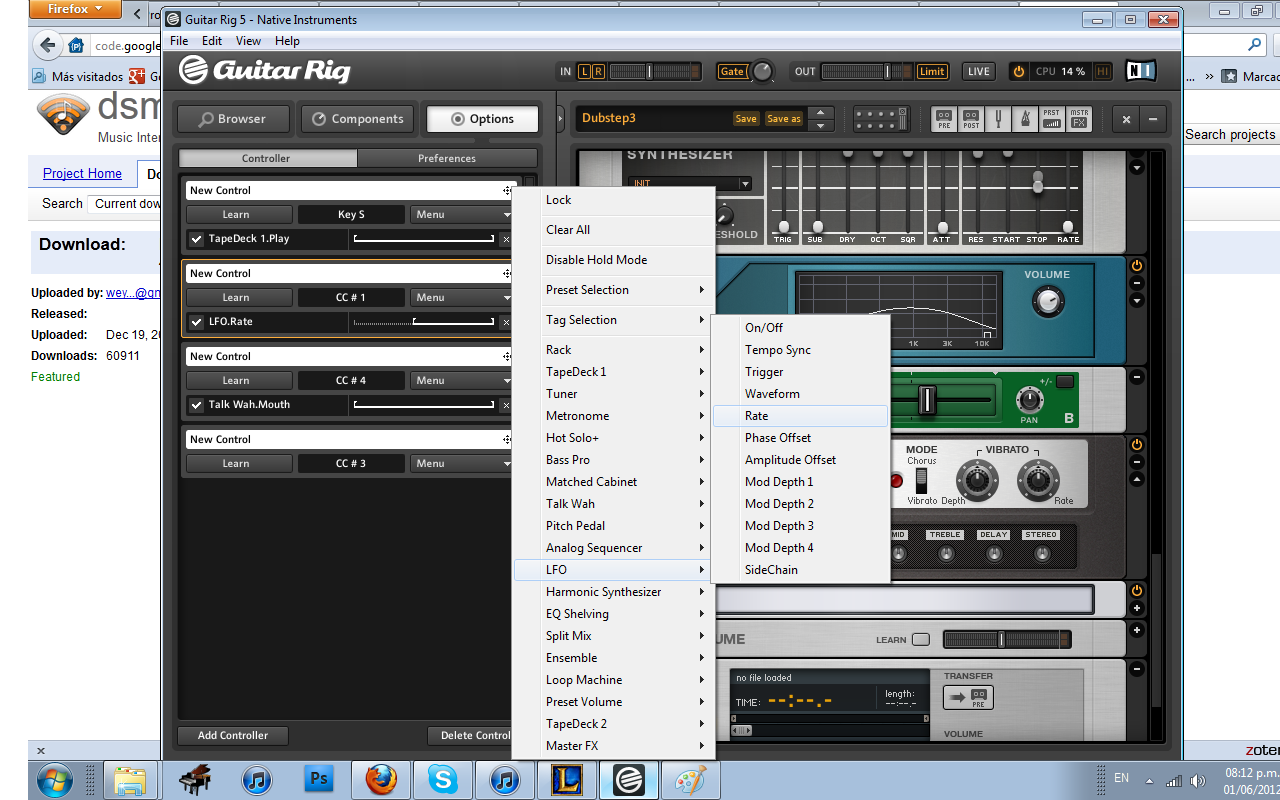Screen dimensions: 1280x800
Task: Switch to the Preferences tab
Action: click(447, 158)
